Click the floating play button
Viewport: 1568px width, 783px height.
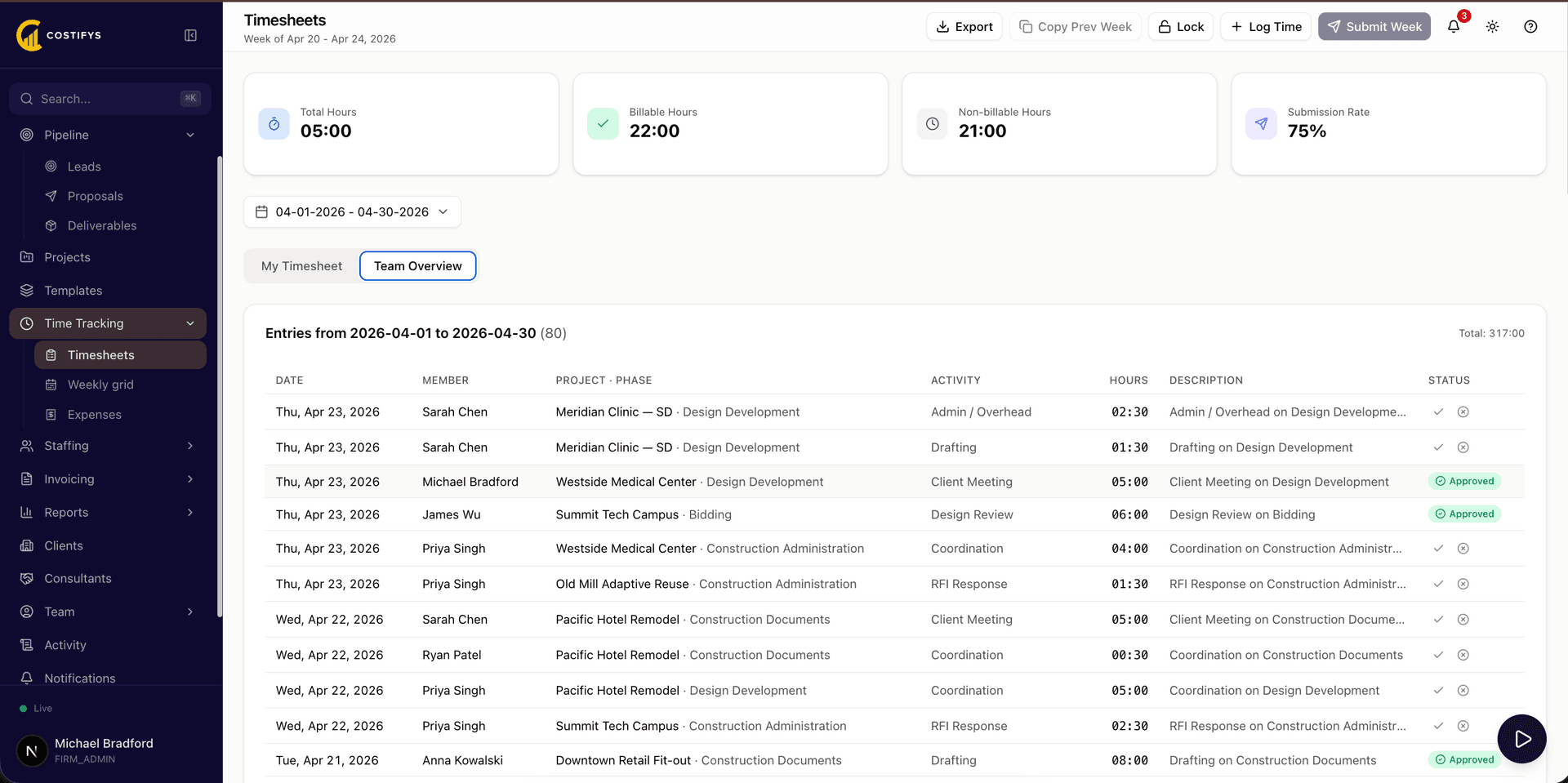coord(1521,739)
